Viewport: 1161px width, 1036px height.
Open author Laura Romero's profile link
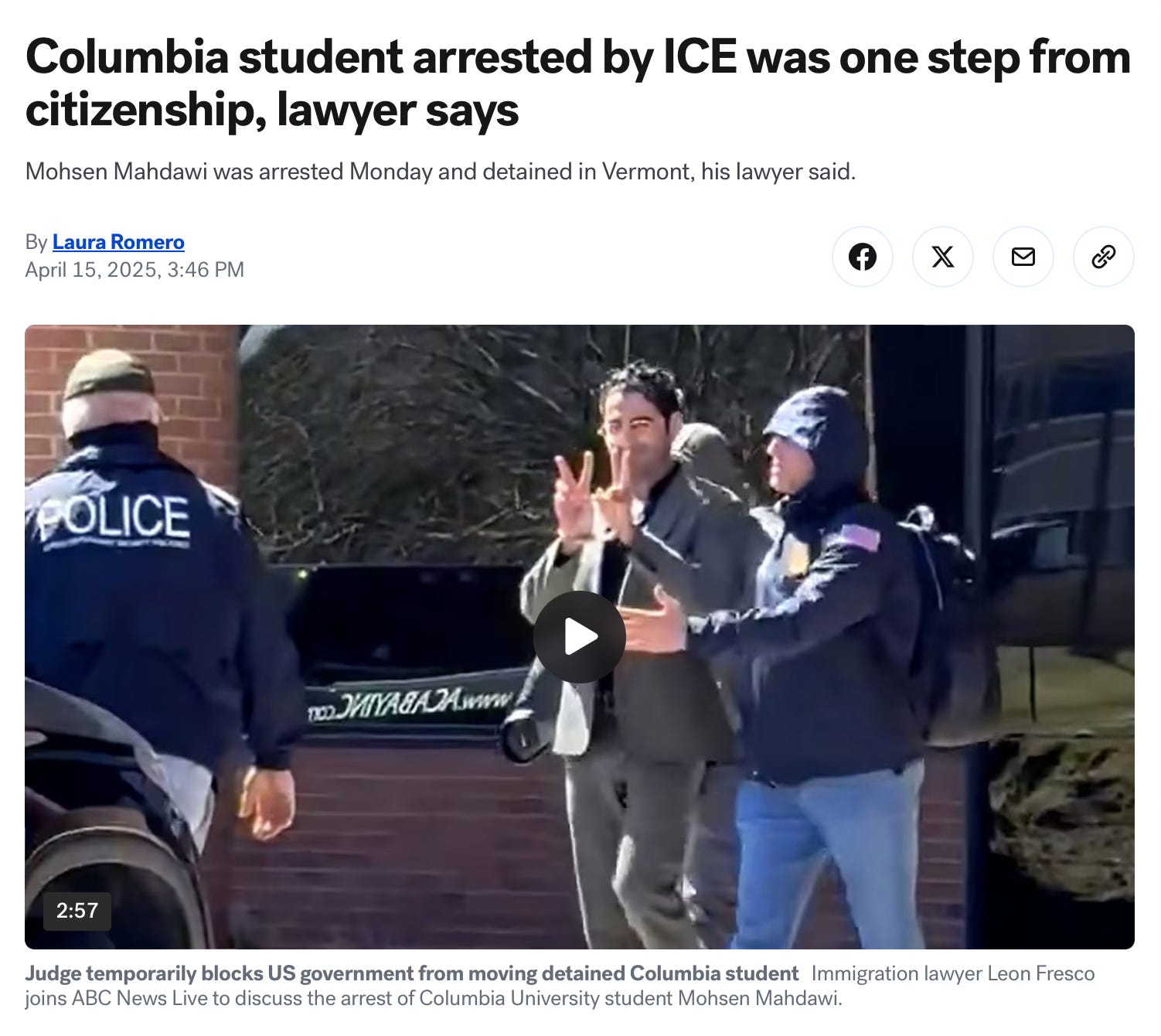pyautogui.click(x=118, y=242)
